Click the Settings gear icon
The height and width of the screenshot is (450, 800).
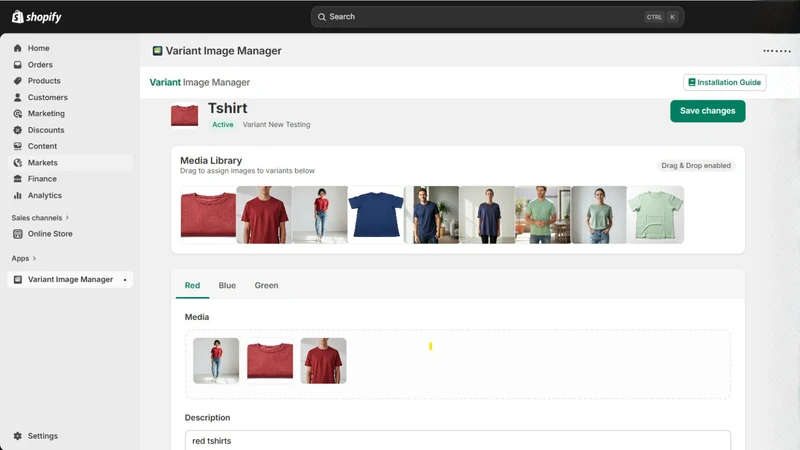click(x=17, y=436)
